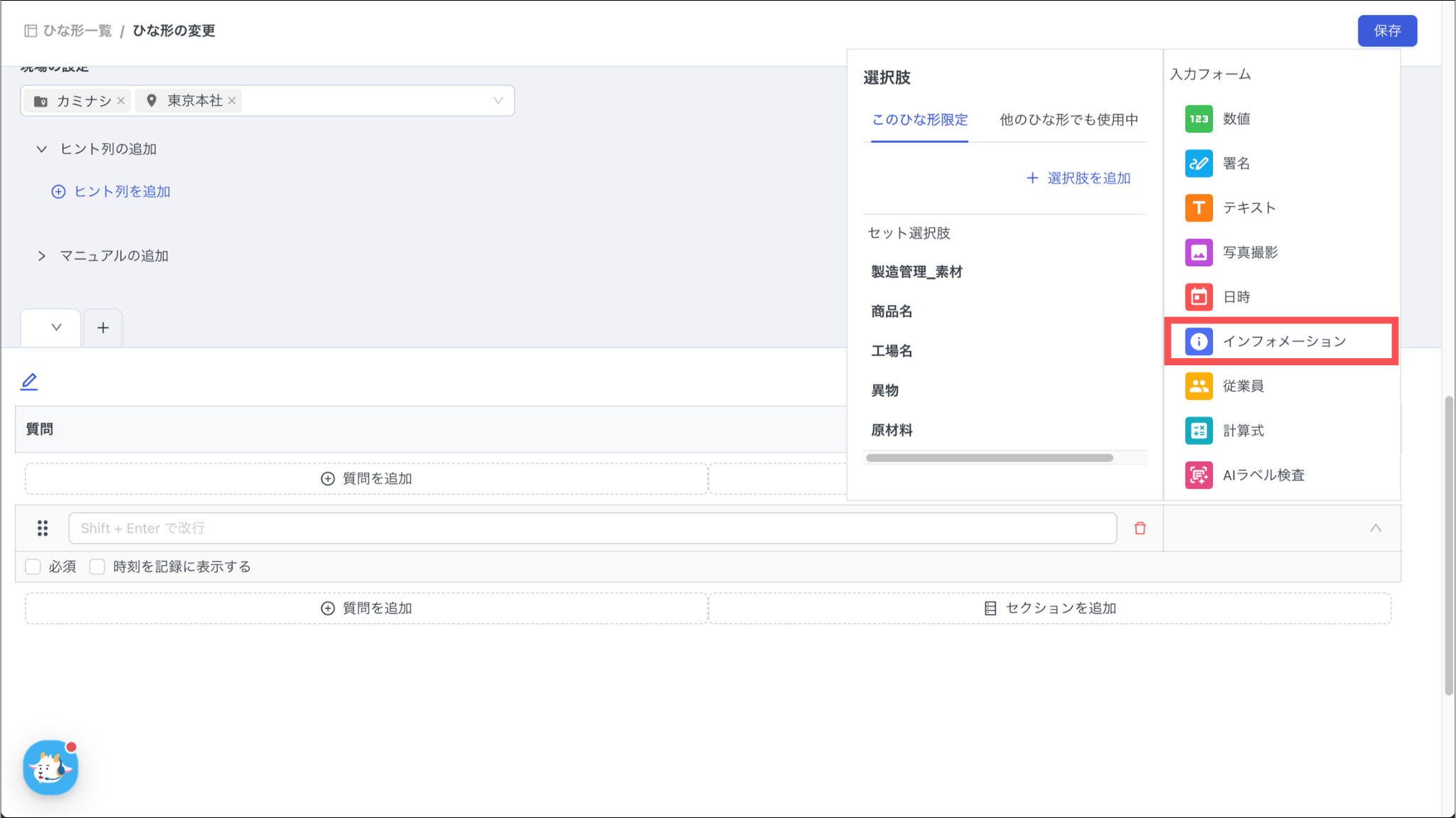This screenshot has height=818, width=1456.
Task: Select the このひな形限定 tab
Action: click(x=919, y=120)
